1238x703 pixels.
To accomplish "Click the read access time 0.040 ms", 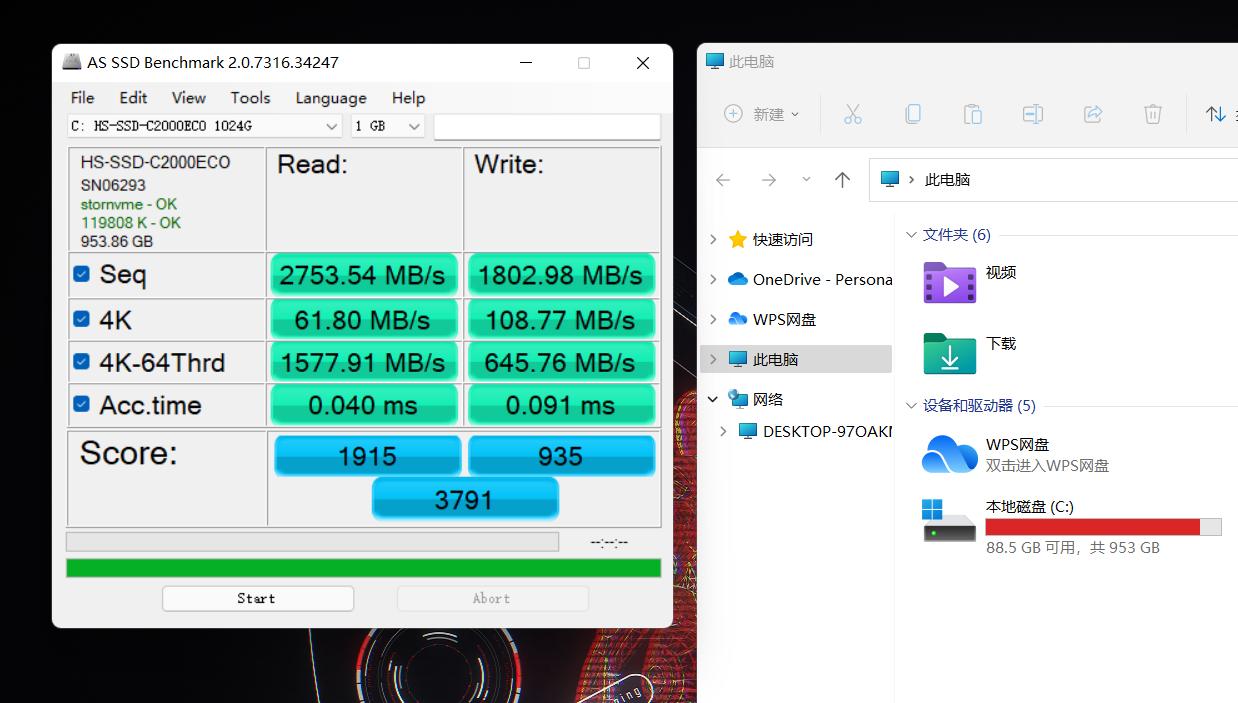I will tap(362, 405).
